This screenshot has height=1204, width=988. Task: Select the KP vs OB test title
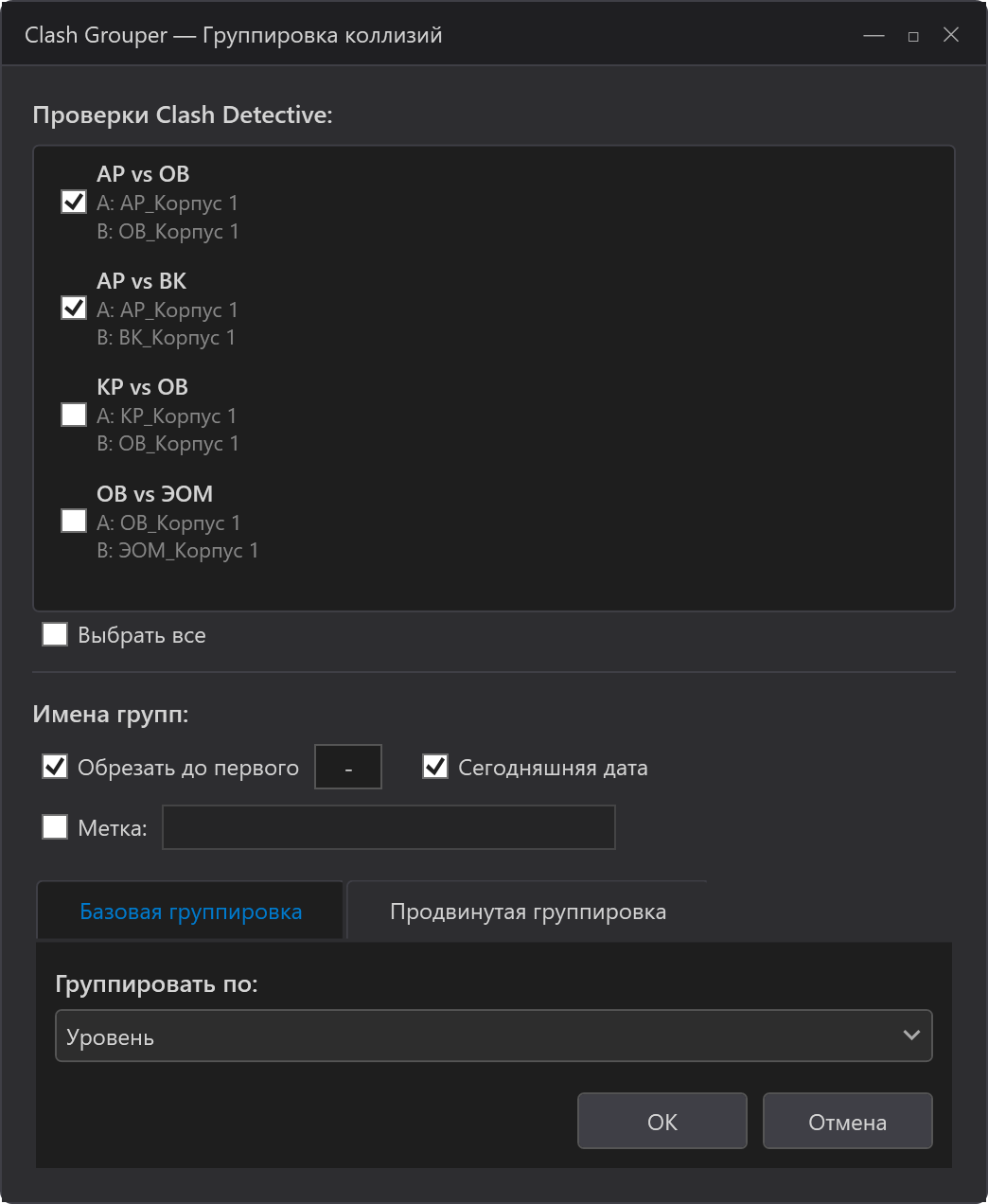coord(143,387)
